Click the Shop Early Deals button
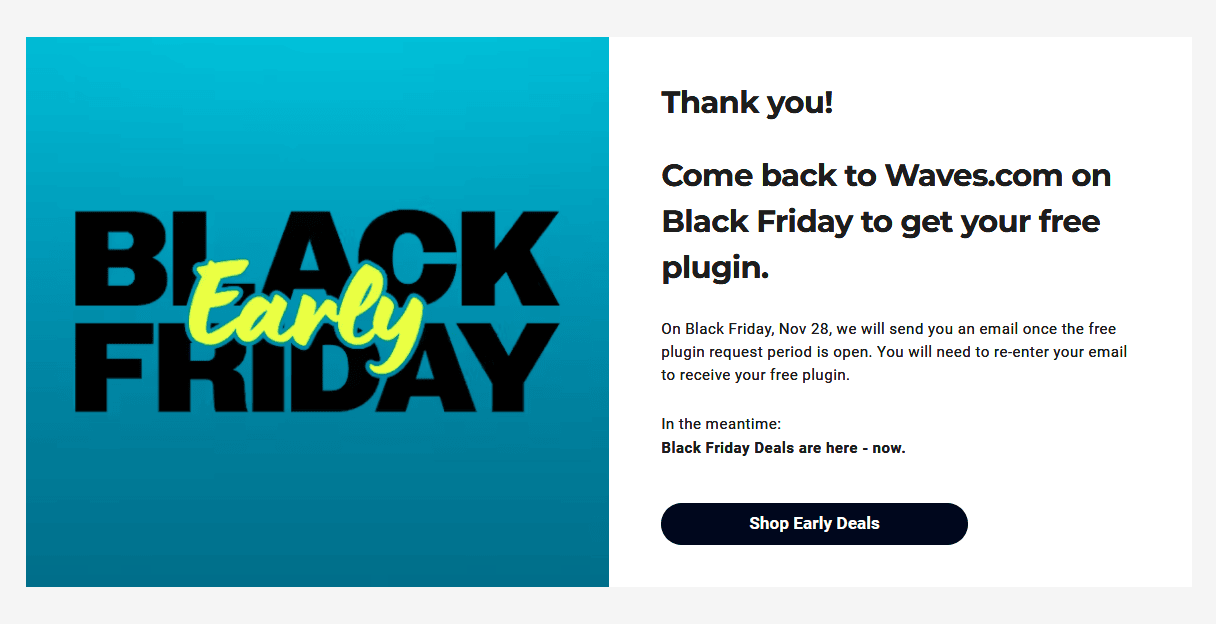Viewport: 1216px width, 624px height. click(x=814, y=524)
